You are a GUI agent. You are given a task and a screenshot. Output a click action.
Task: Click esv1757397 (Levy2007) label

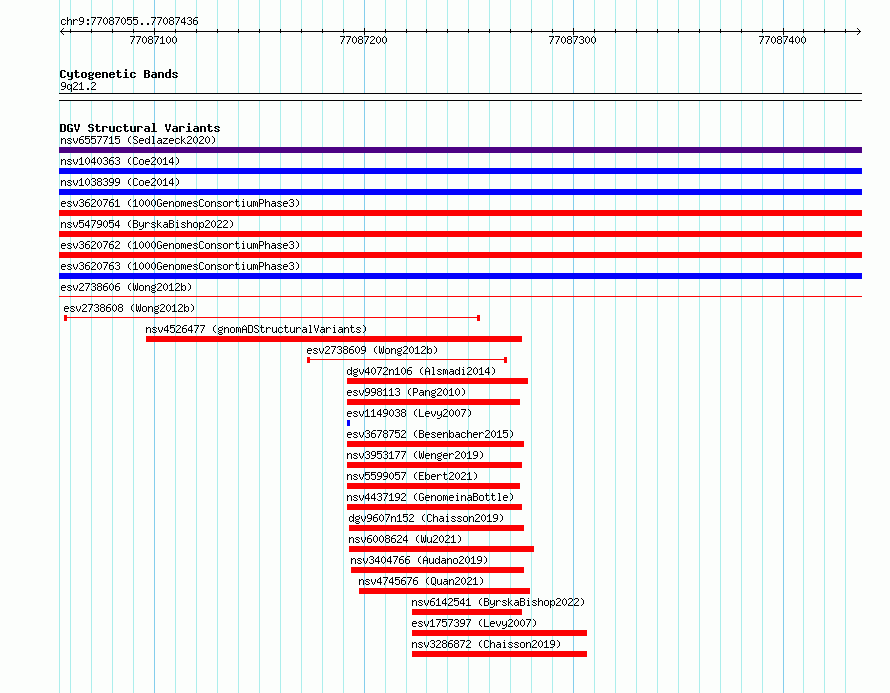(x=475, y=623)
